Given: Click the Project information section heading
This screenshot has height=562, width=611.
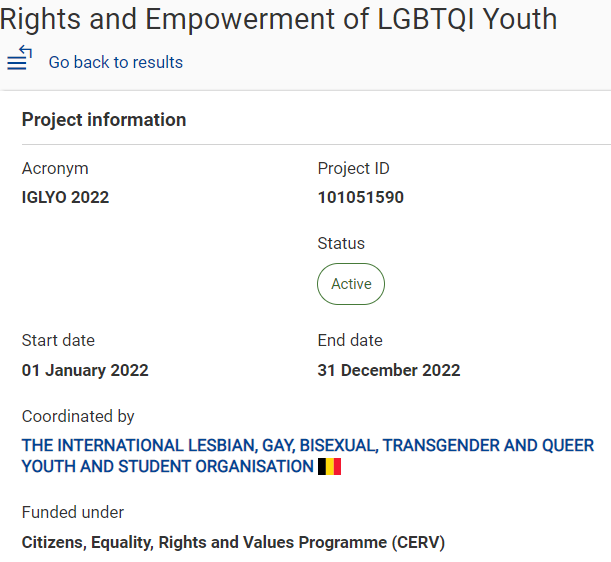Looking at the screenshot, I should tap(104, 120).
